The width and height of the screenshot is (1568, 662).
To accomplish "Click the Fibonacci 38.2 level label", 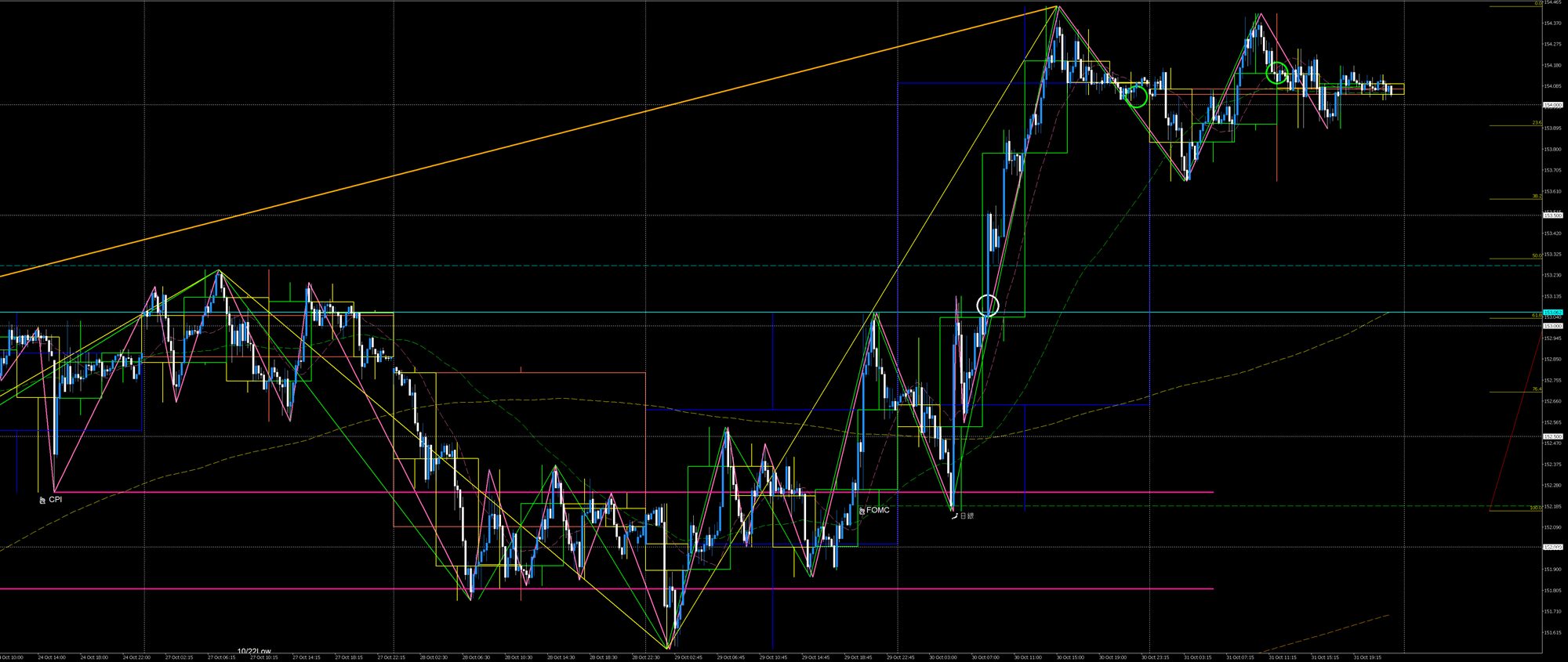I will (1536, 197).
